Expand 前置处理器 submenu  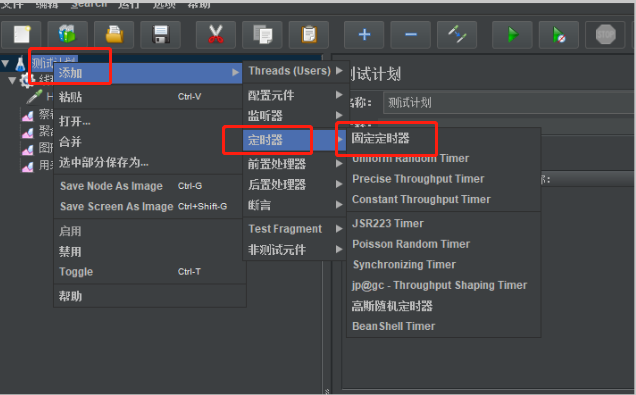[295, 164]
